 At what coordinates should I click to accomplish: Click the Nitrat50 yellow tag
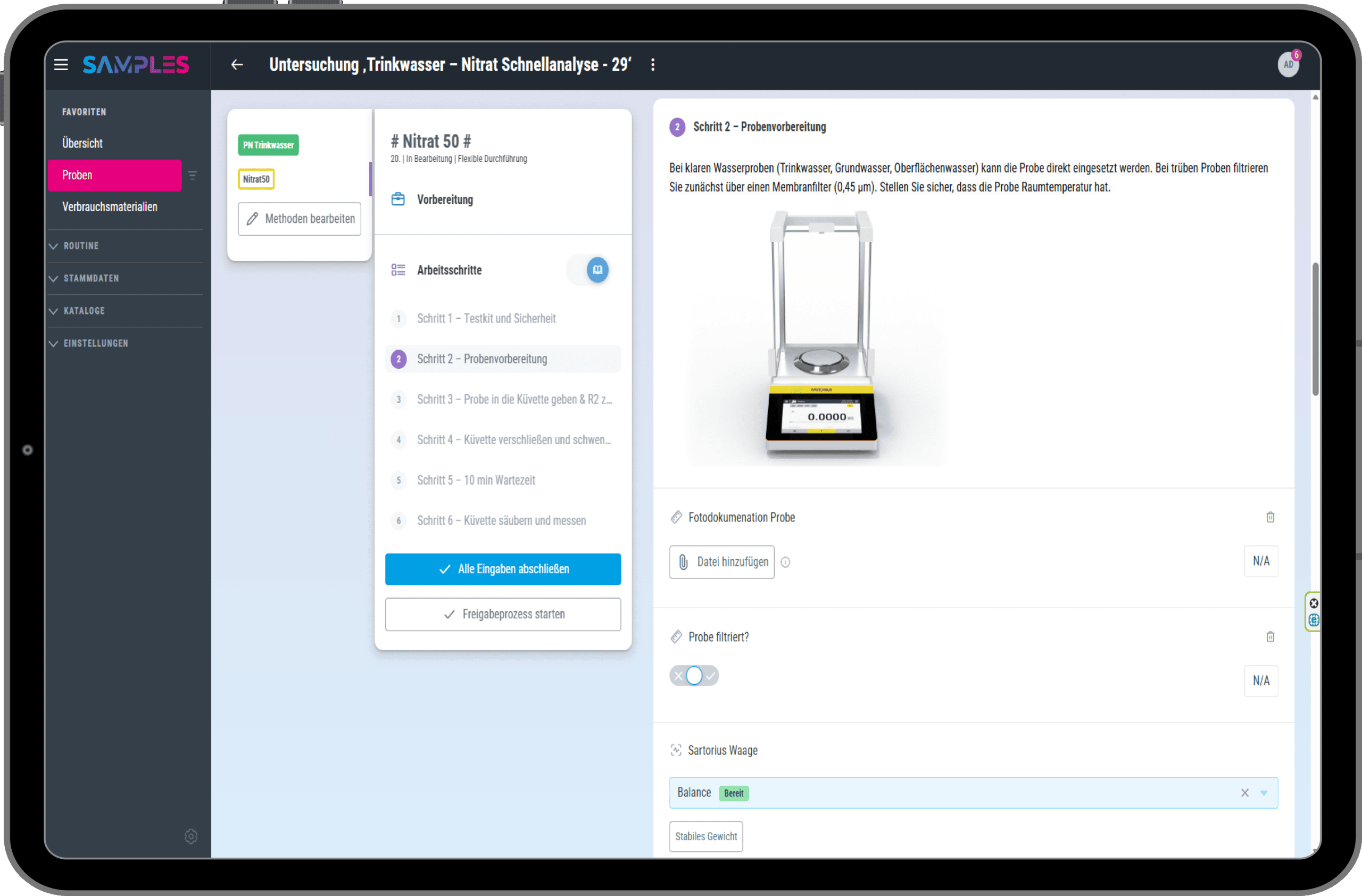click(x=256, y=179)
